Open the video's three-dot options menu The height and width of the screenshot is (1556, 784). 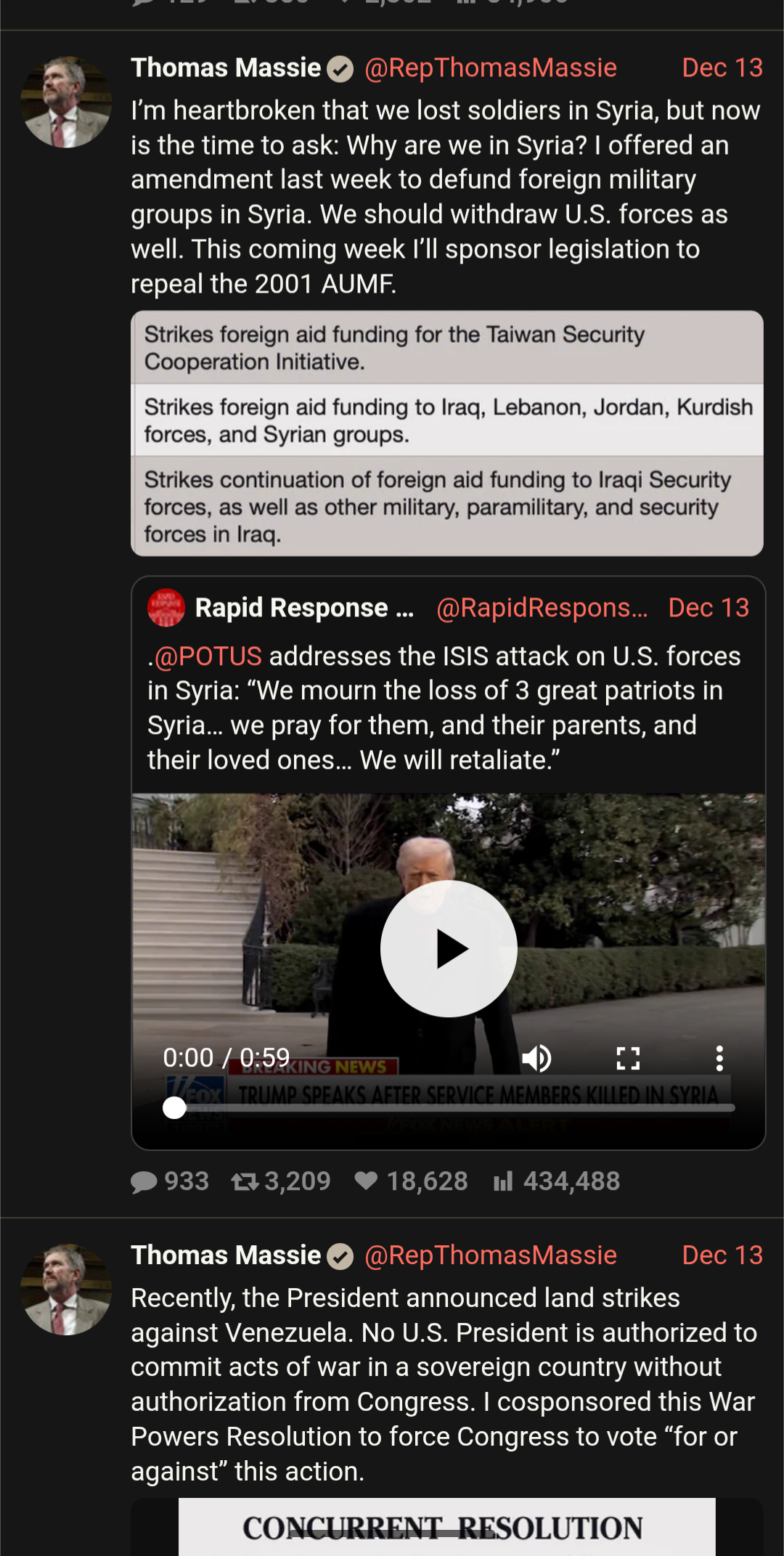pyautogui.click(x=719, y=1058)
